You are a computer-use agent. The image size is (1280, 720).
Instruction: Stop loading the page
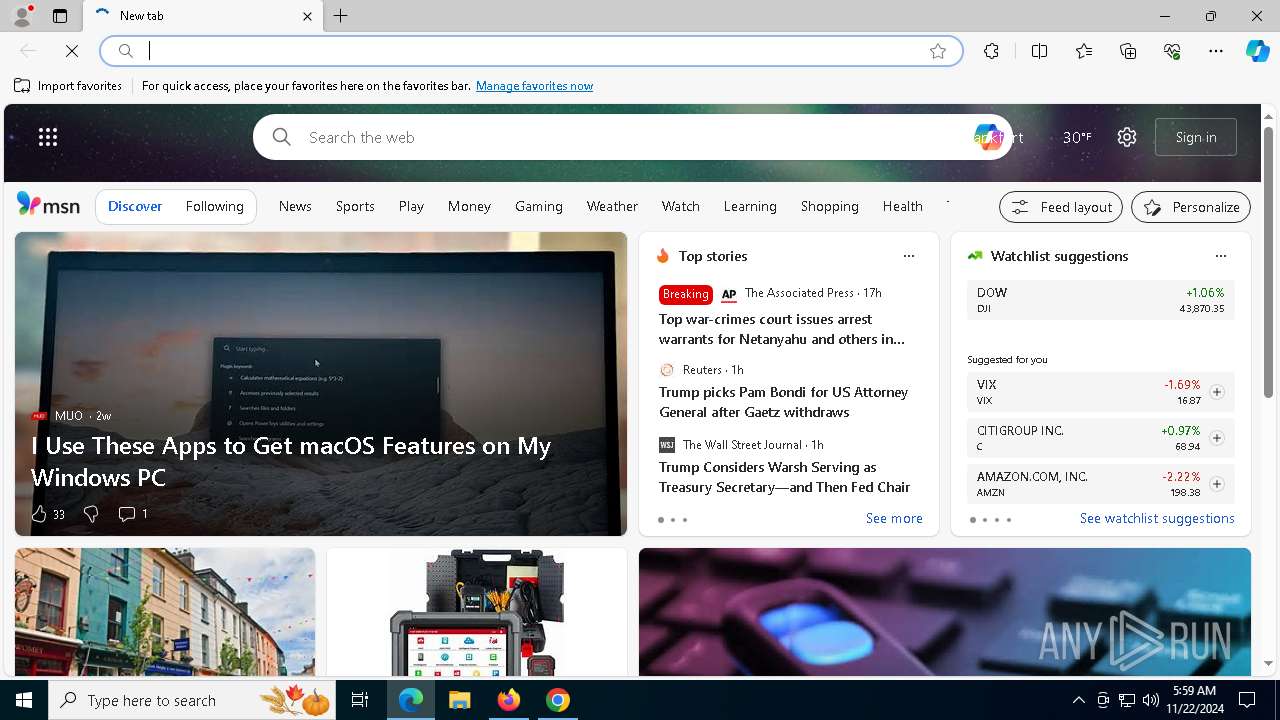click(72, 51)
